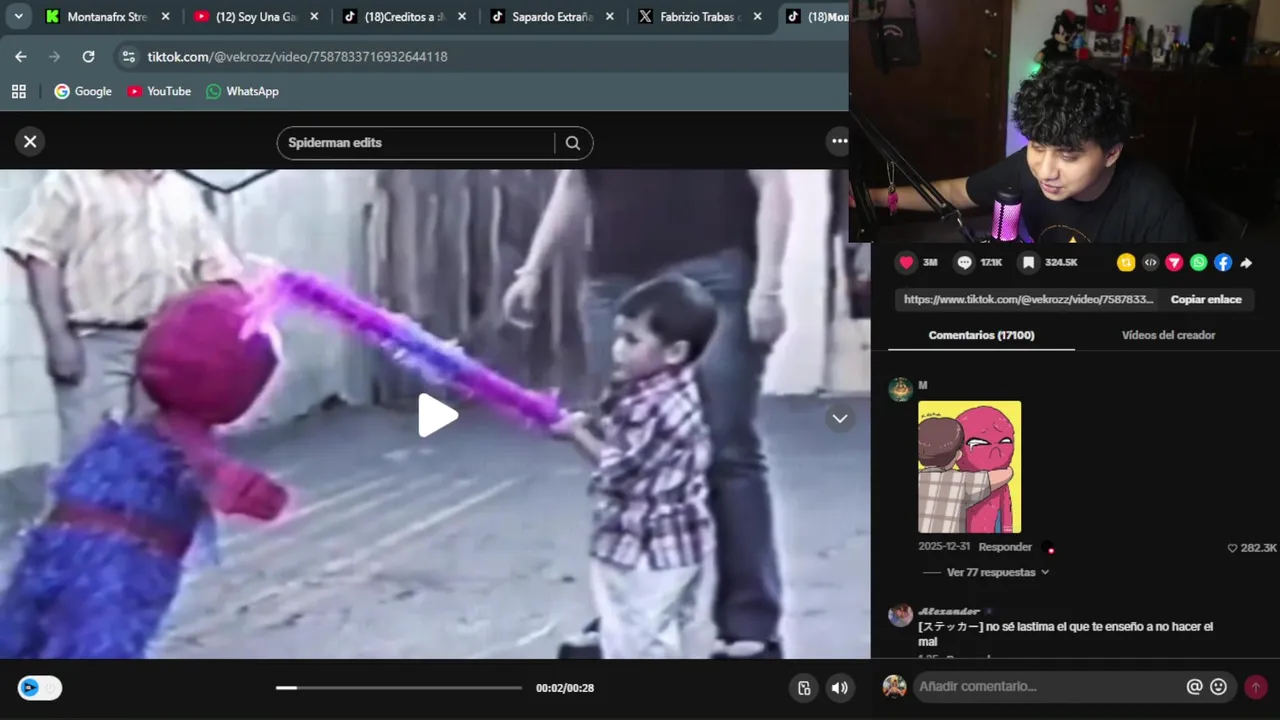Save video with bookmark icon
Screen dimensions: 1280x720
(1028, 262)
